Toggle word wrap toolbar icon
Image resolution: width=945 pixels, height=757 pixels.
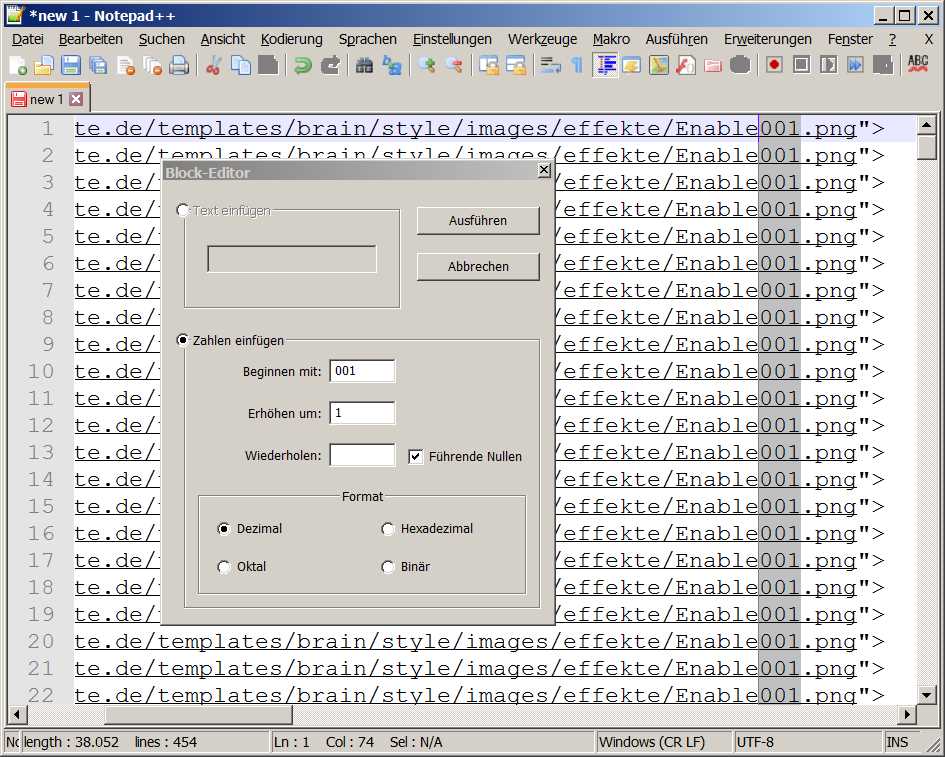[550, 65]
